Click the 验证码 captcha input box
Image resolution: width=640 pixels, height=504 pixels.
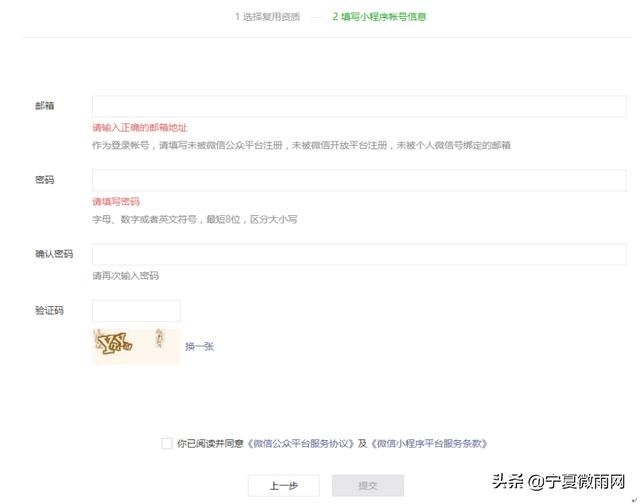(136, 311)
